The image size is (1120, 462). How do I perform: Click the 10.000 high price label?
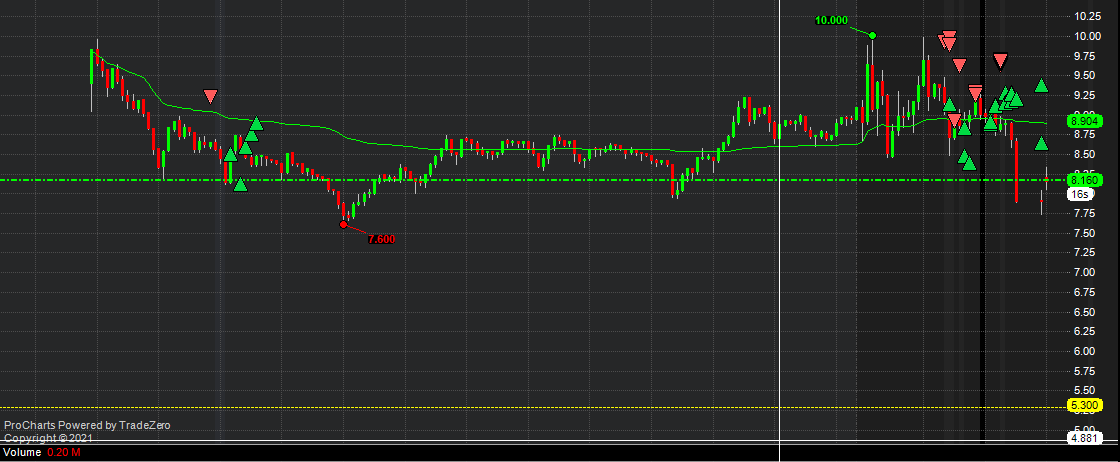tap(831, 20)
